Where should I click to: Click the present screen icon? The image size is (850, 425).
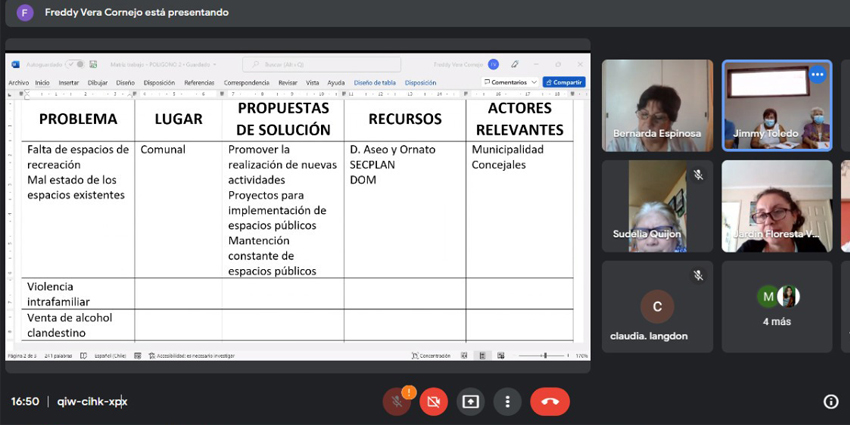[470, 401]
